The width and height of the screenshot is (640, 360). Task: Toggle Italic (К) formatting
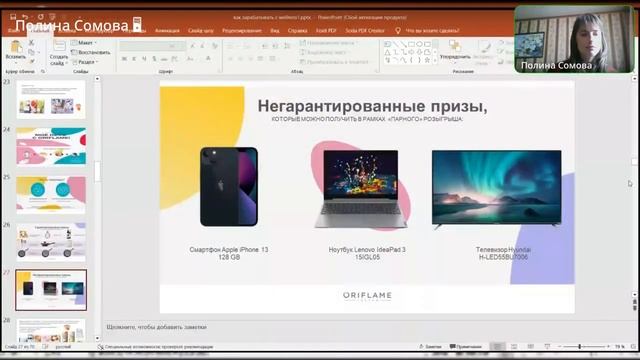(134, 59)
